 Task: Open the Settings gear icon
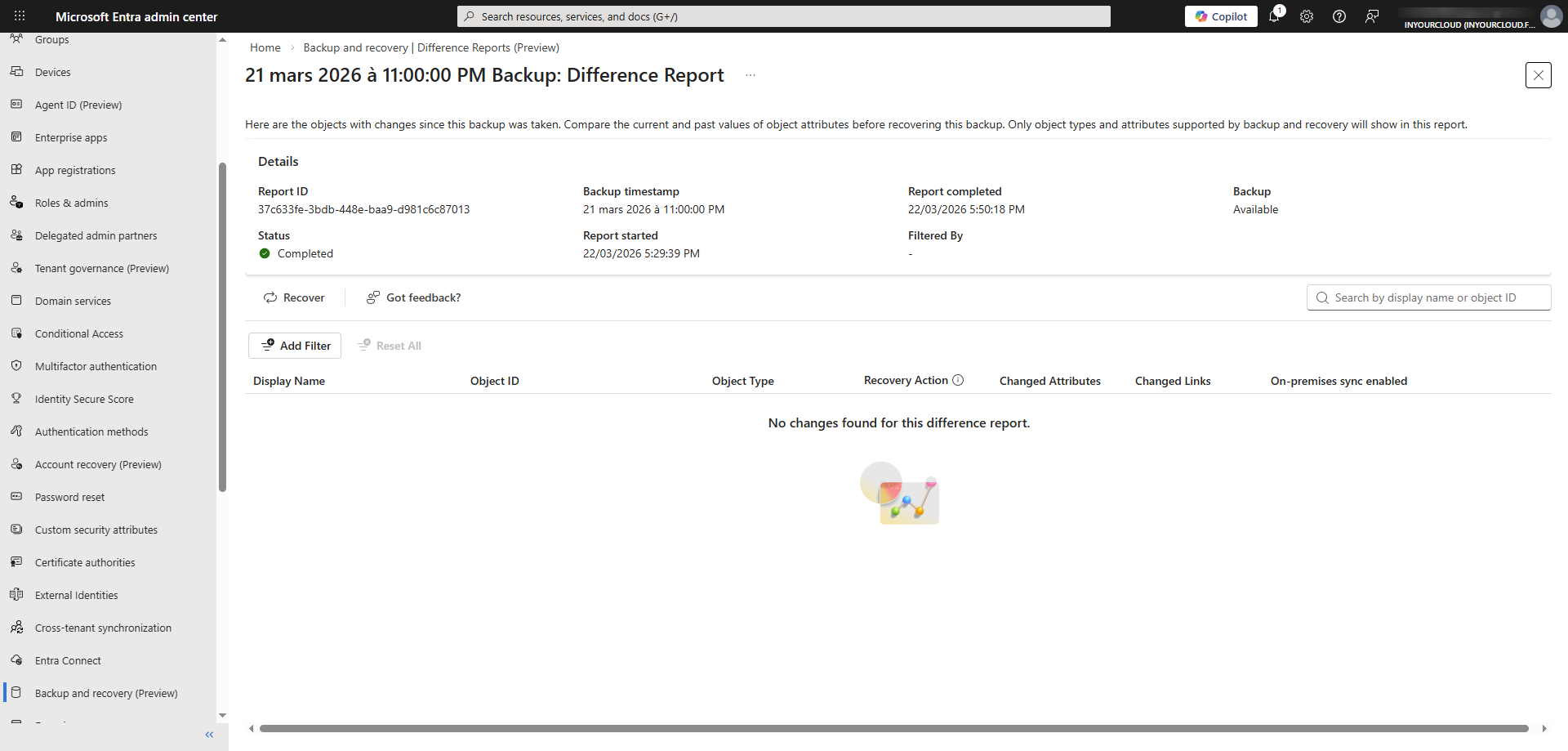[1307, 16]
